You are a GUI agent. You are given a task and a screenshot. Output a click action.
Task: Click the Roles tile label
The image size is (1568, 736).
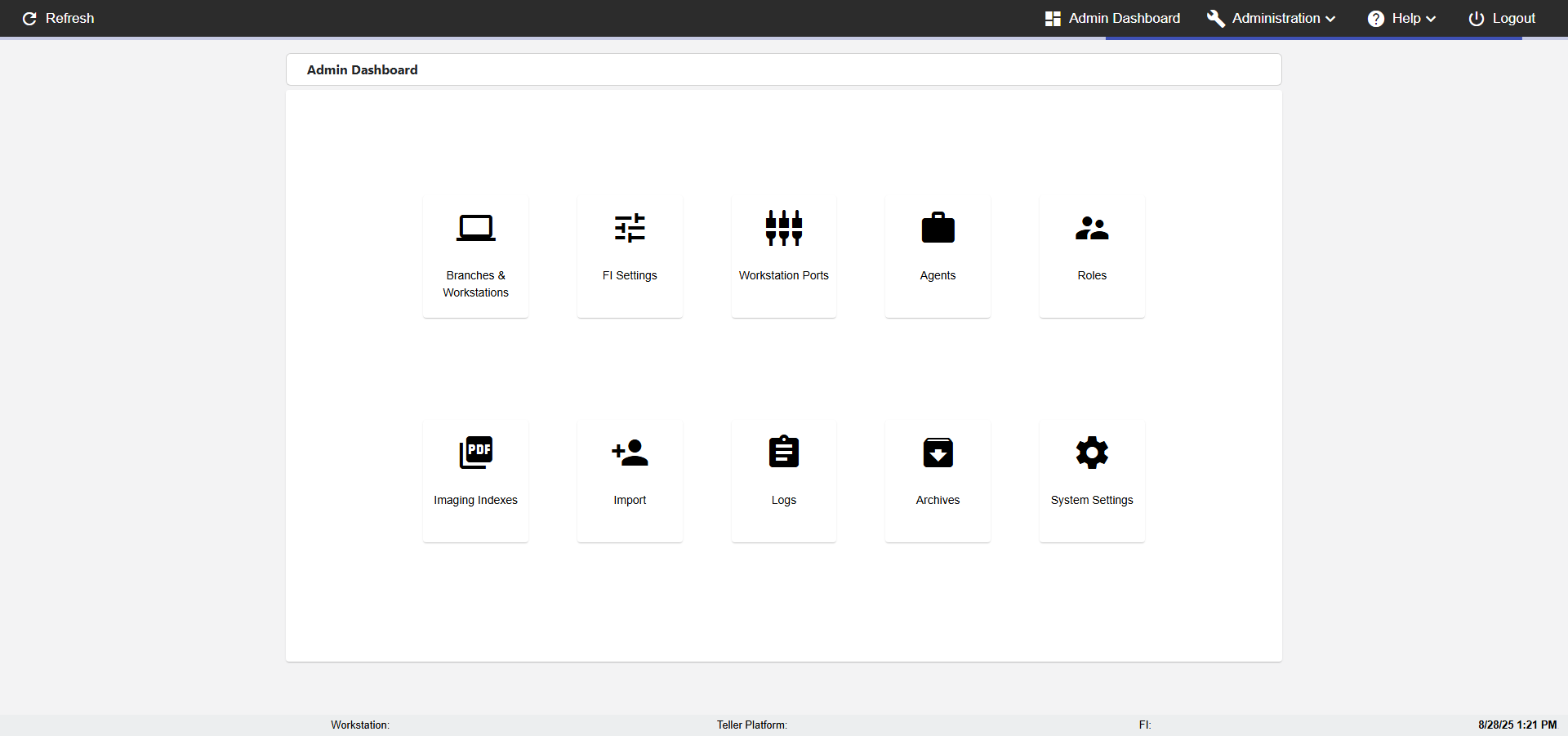pos(1092,275)
